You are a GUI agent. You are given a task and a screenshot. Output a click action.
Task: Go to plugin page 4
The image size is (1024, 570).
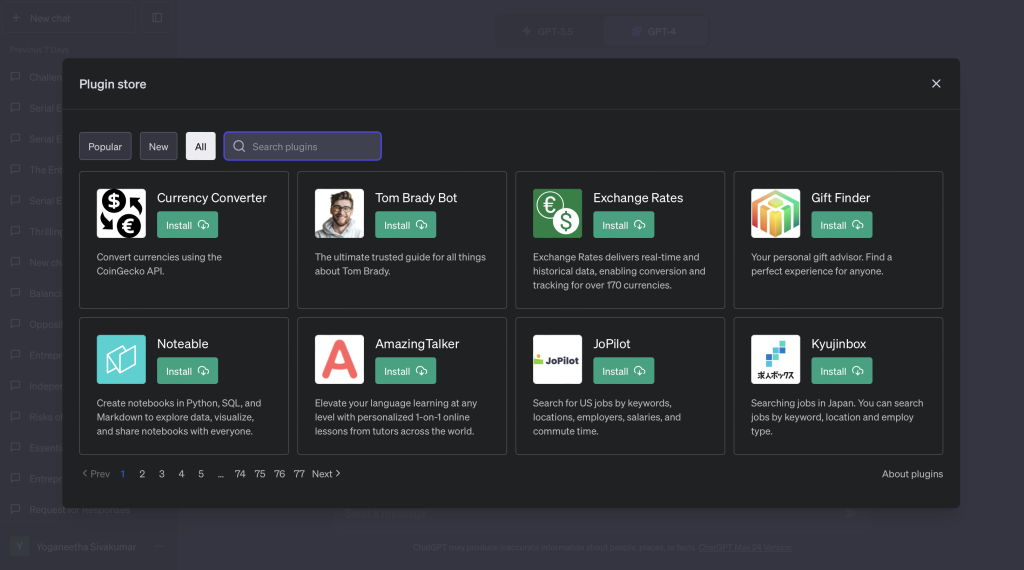[x=182, y=474]
